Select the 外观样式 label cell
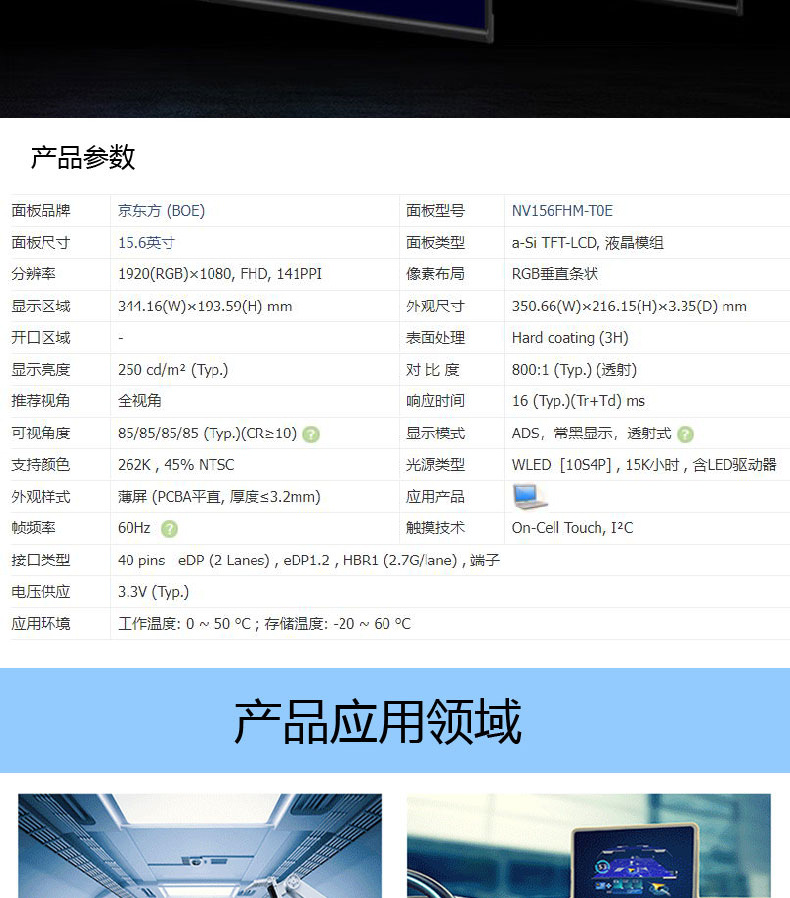The width and height of the screenshot is (790, 898). [x=41, y=497]
